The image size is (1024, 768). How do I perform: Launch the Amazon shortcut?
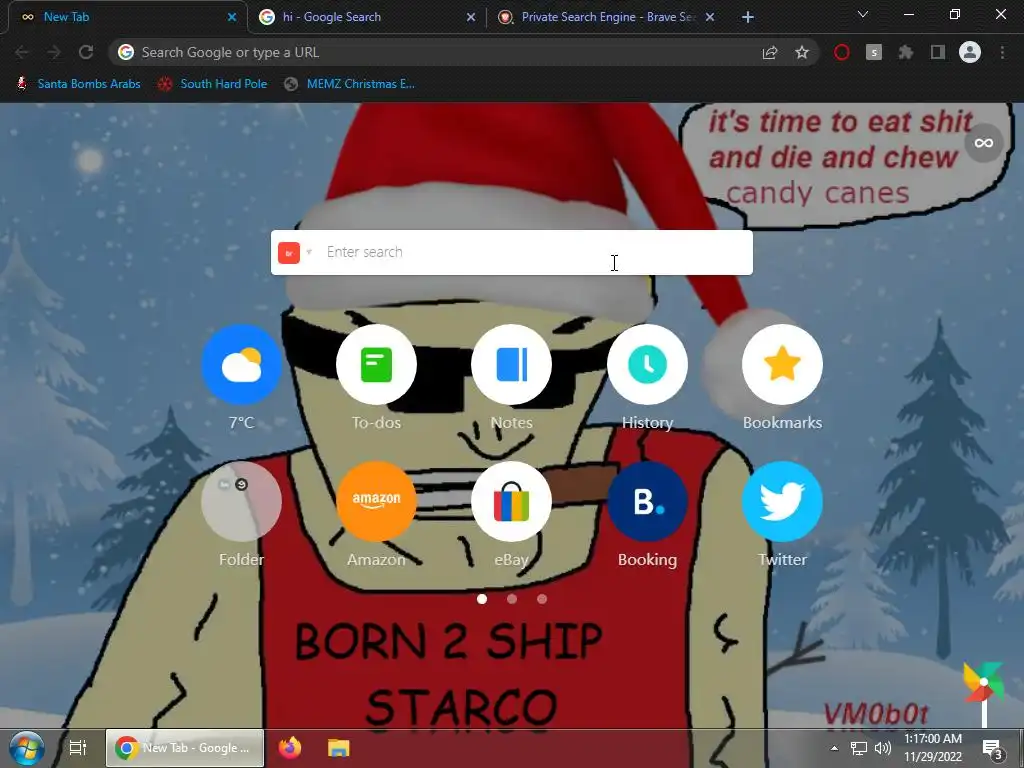point(376,502)
